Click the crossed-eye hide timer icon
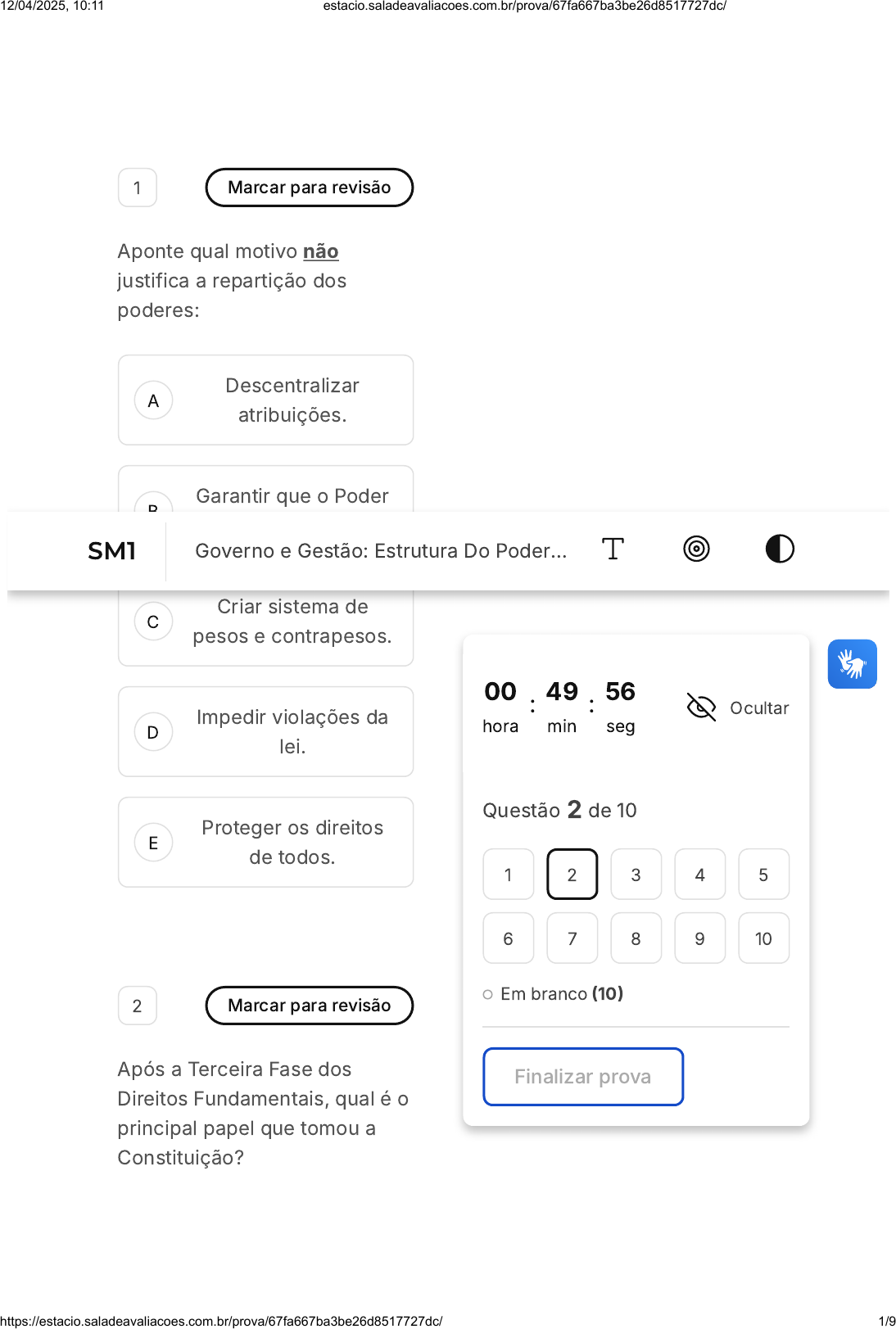Image resolution: width=896 pixels, height=1329 pixels. click(x=701, y=707)
